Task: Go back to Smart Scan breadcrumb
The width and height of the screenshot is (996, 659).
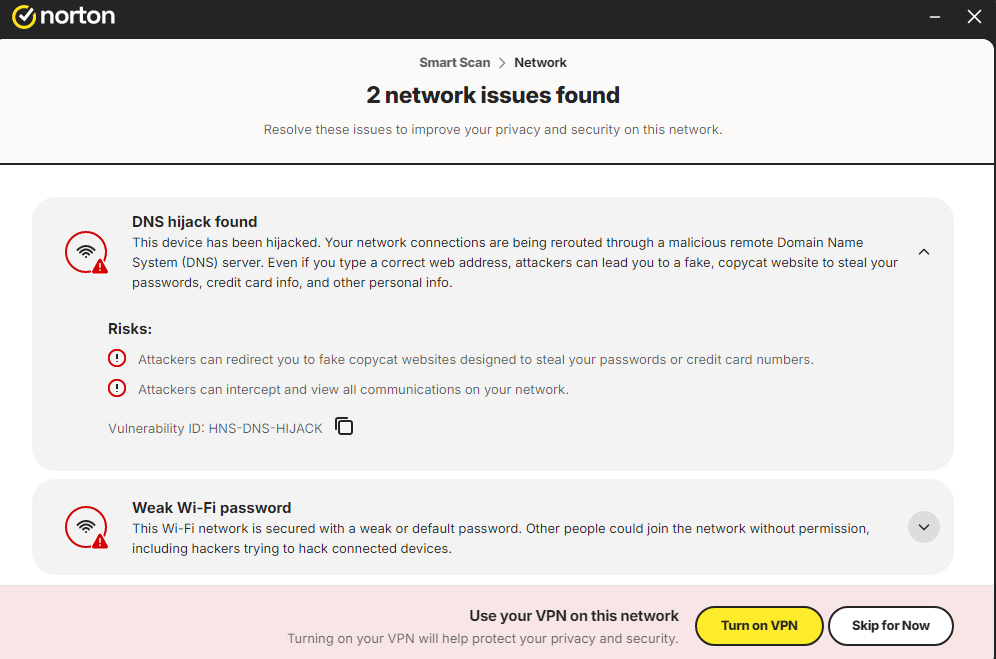Action: point(455,62)
